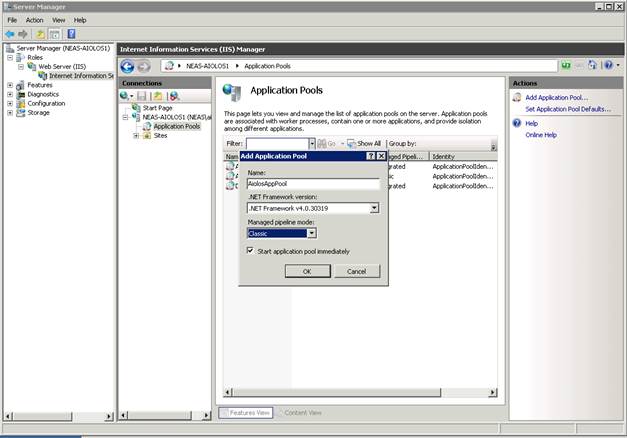Collapse the Roles tree node

[x=10, y=57]
